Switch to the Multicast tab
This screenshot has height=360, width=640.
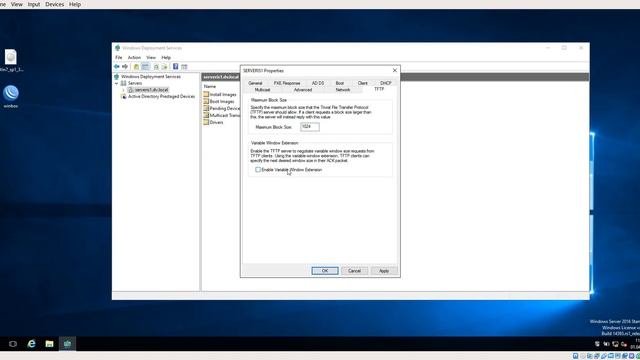(262, 89)
